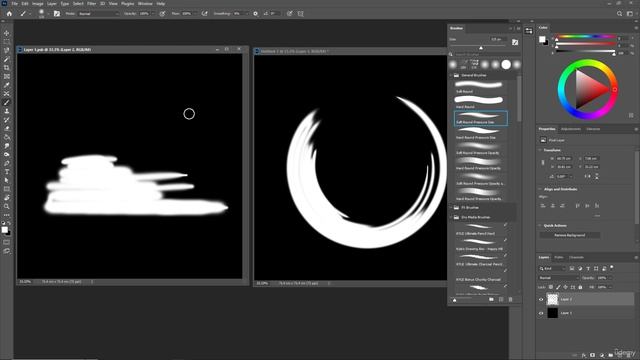
Task: Expand the FX Brushes group
Action: (x=451, y=208)
